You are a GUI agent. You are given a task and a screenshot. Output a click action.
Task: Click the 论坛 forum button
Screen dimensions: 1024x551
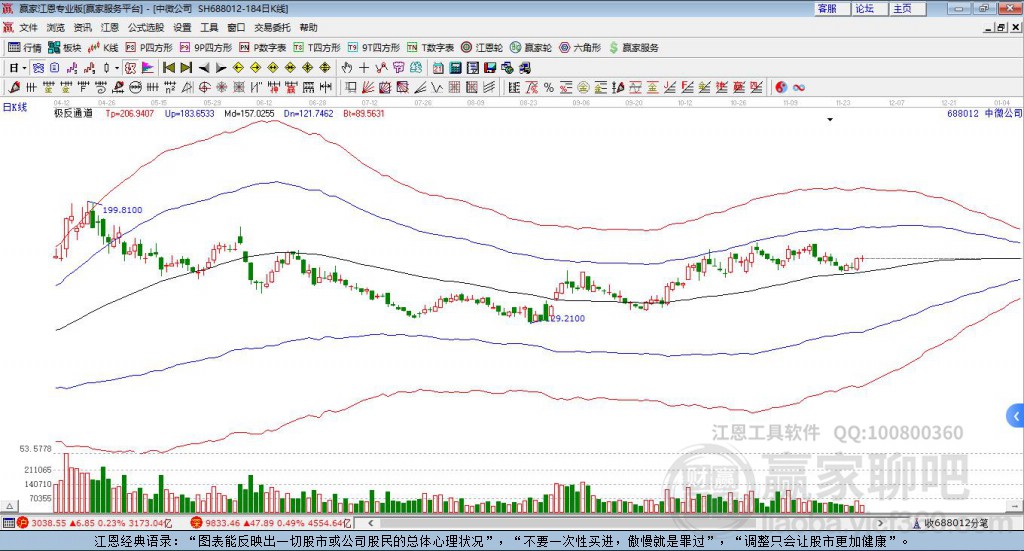870,8
